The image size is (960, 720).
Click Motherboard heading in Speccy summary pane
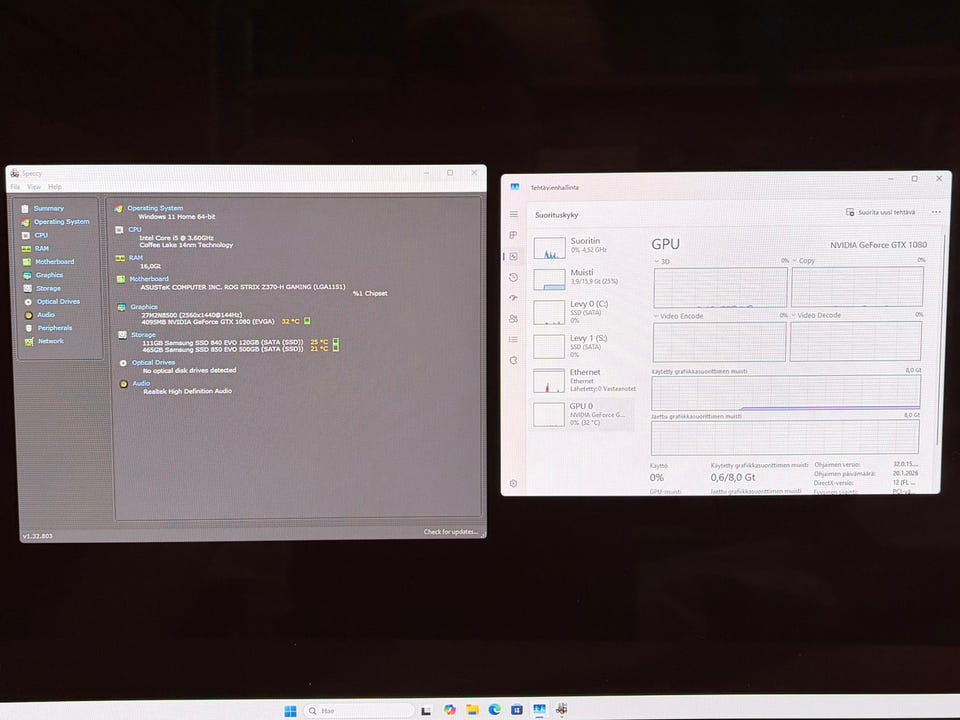click(x=149, y=279)
